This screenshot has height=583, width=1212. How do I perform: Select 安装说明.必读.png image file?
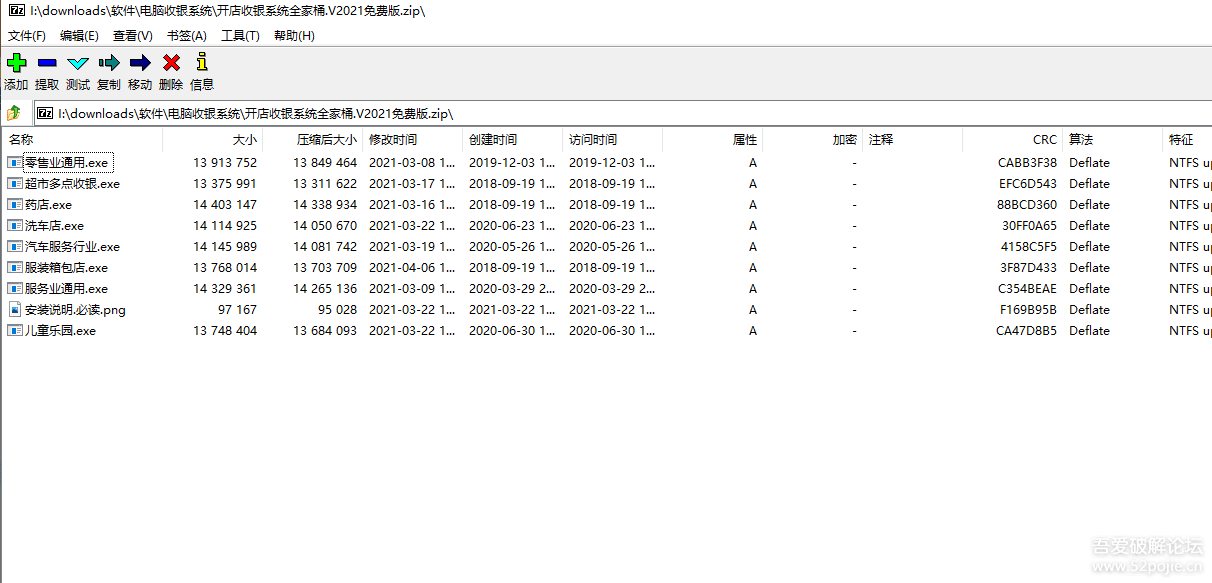point(75,310)
